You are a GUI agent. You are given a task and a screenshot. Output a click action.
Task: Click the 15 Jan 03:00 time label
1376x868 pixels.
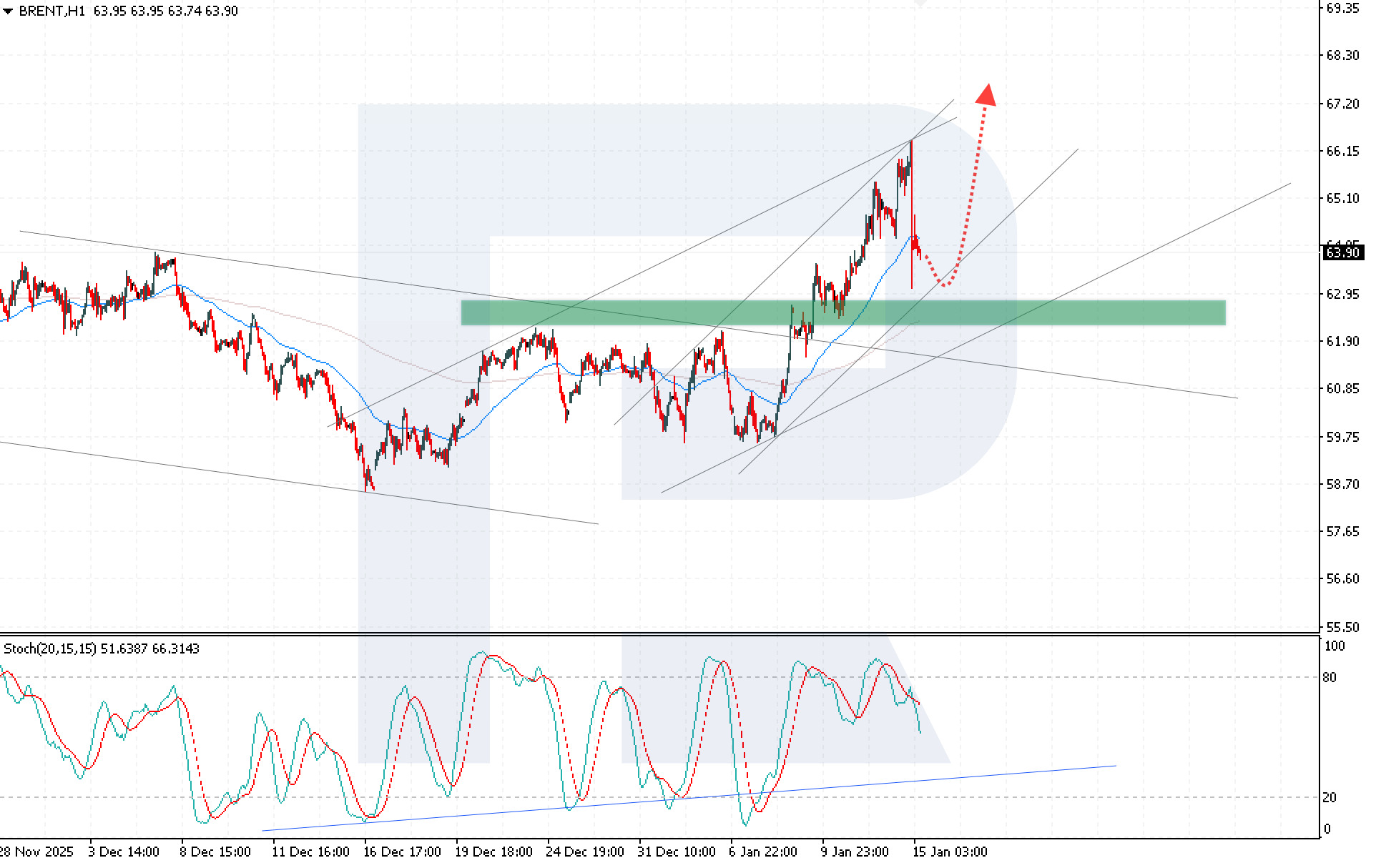coord(950,852)
